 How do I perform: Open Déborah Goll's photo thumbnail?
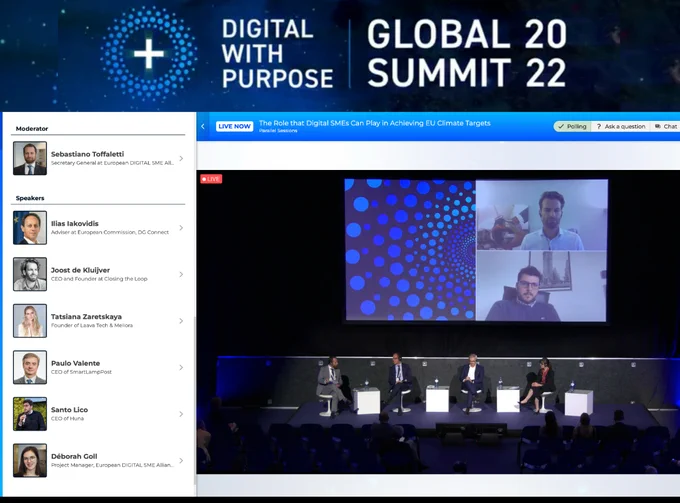30,461
